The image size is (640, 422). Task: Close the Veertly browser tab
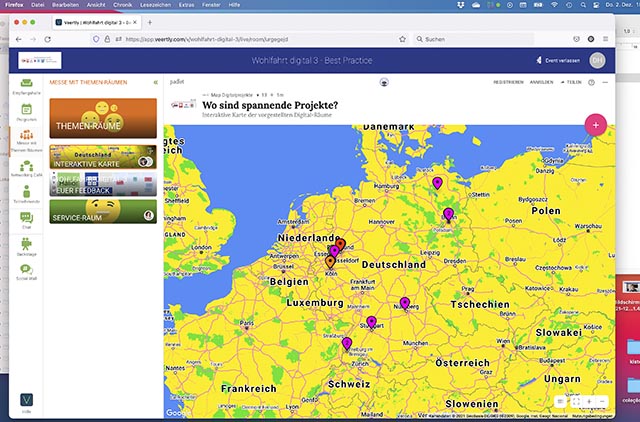pyautogui.click(x=135, y=22)
